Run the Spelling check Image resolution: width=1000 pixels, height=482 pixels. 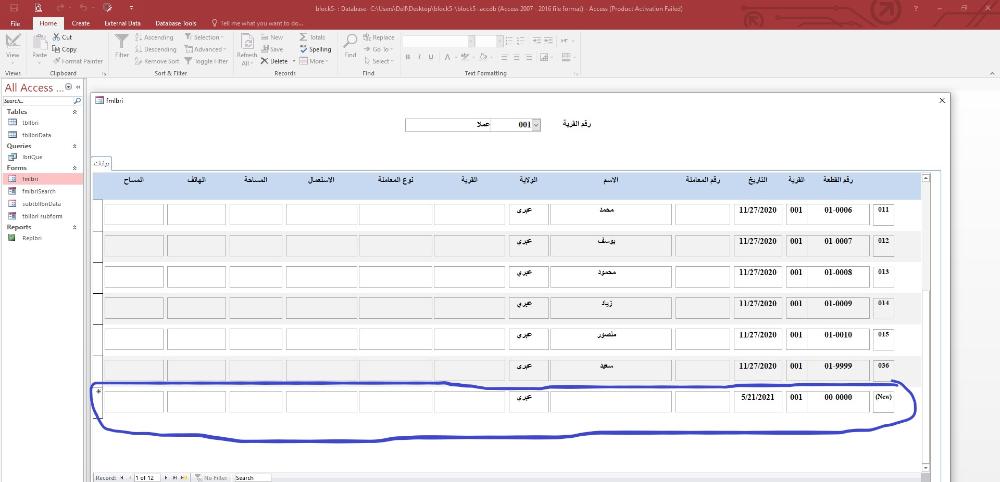click(x=315, y=49)
